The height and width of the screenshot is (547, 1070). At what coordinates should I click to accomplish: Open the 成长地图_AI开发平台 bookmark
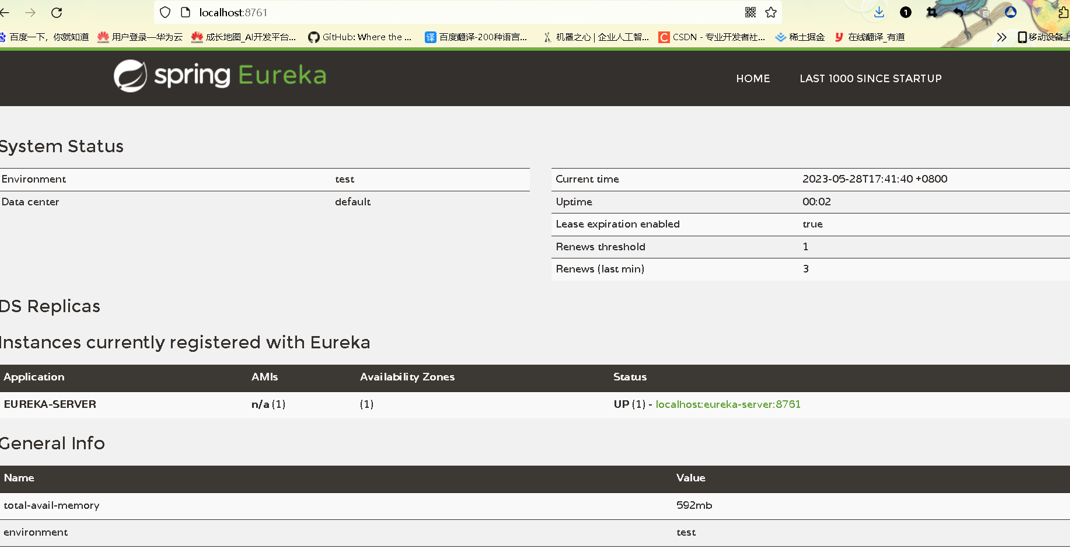click(244, 37)
